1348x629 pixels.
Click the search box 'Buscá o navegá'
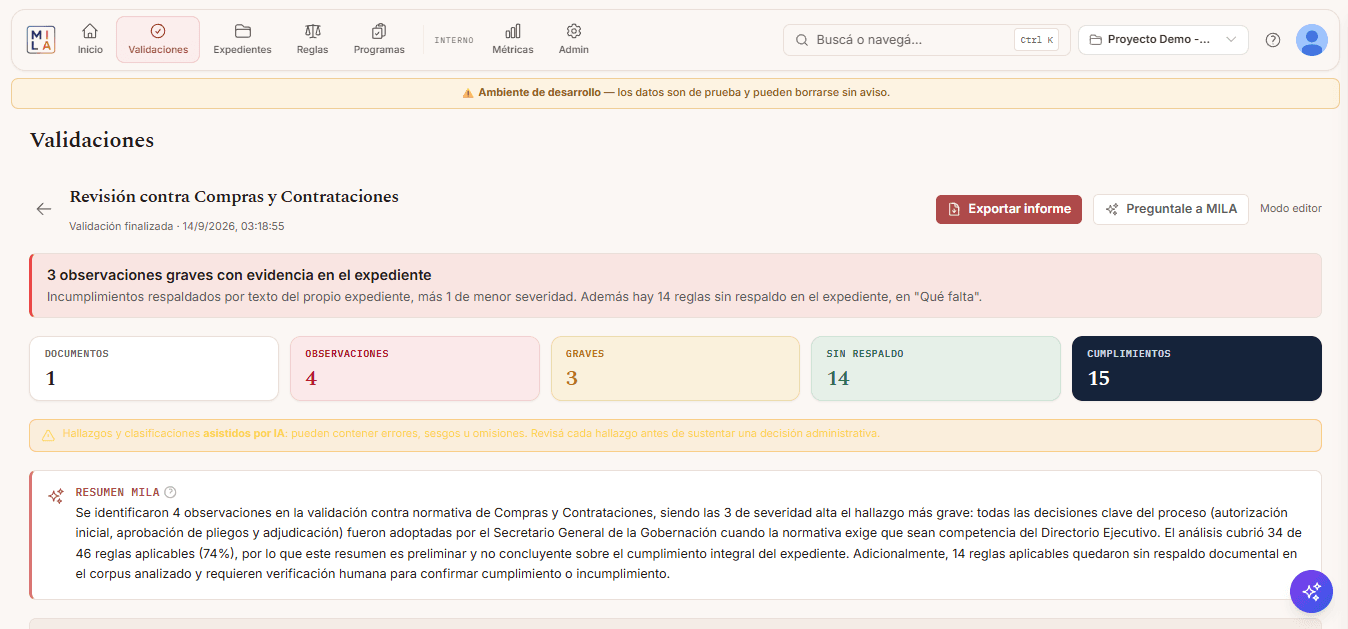[x=926, y=40]
